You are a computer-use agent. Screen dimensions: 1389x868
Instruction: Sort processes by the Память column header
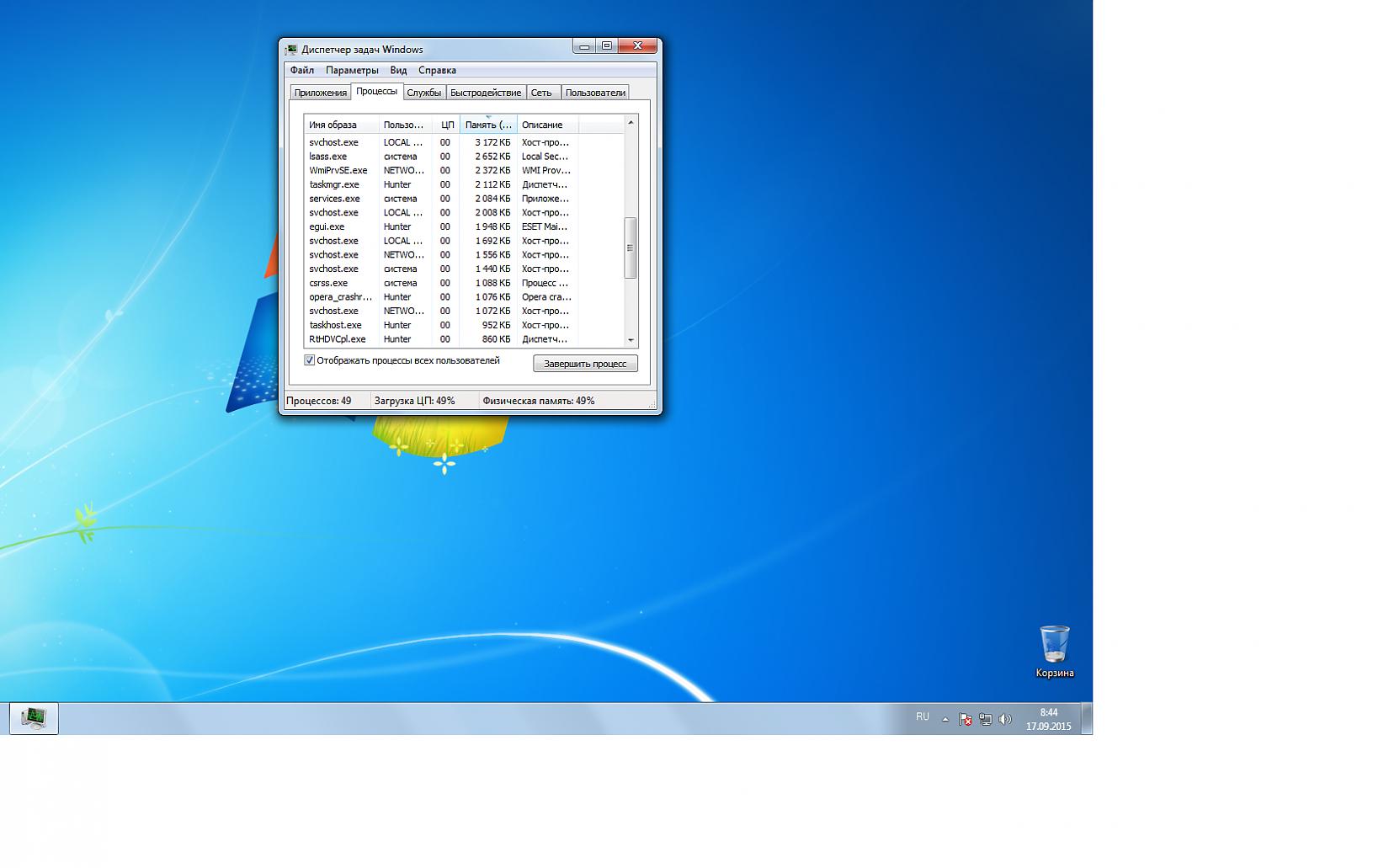point(487,125)
